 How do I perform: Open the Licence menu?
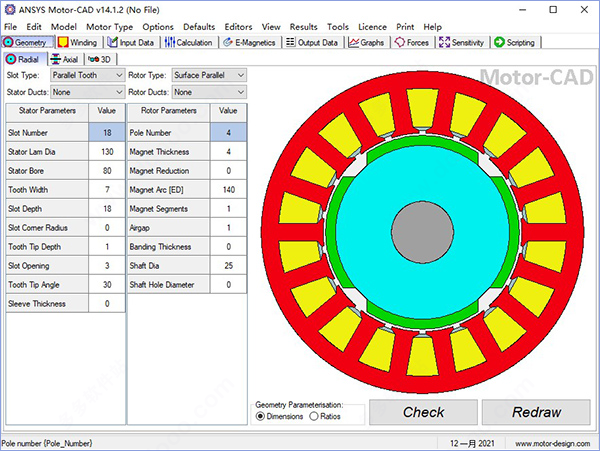tap(372, 27)
